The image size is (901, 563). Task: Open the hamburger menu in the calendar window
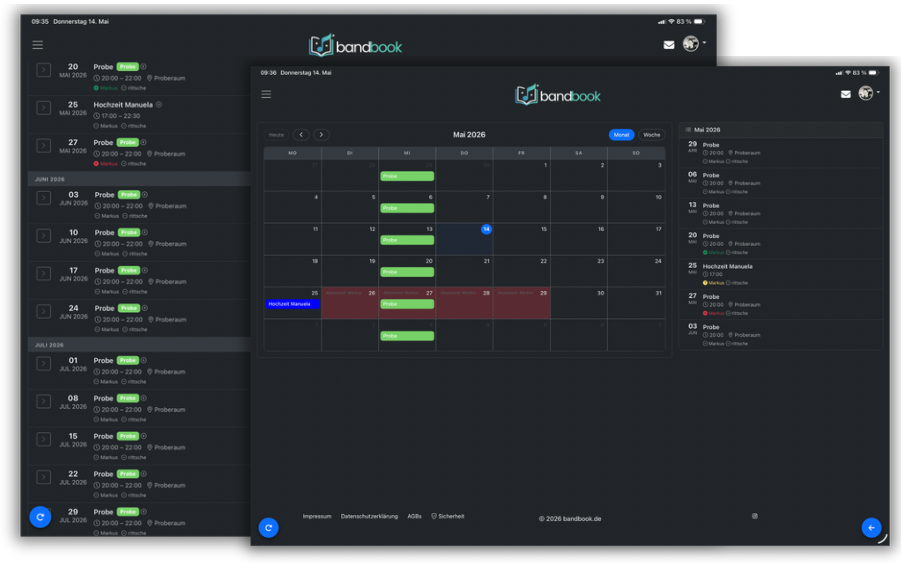coord(266,94)
